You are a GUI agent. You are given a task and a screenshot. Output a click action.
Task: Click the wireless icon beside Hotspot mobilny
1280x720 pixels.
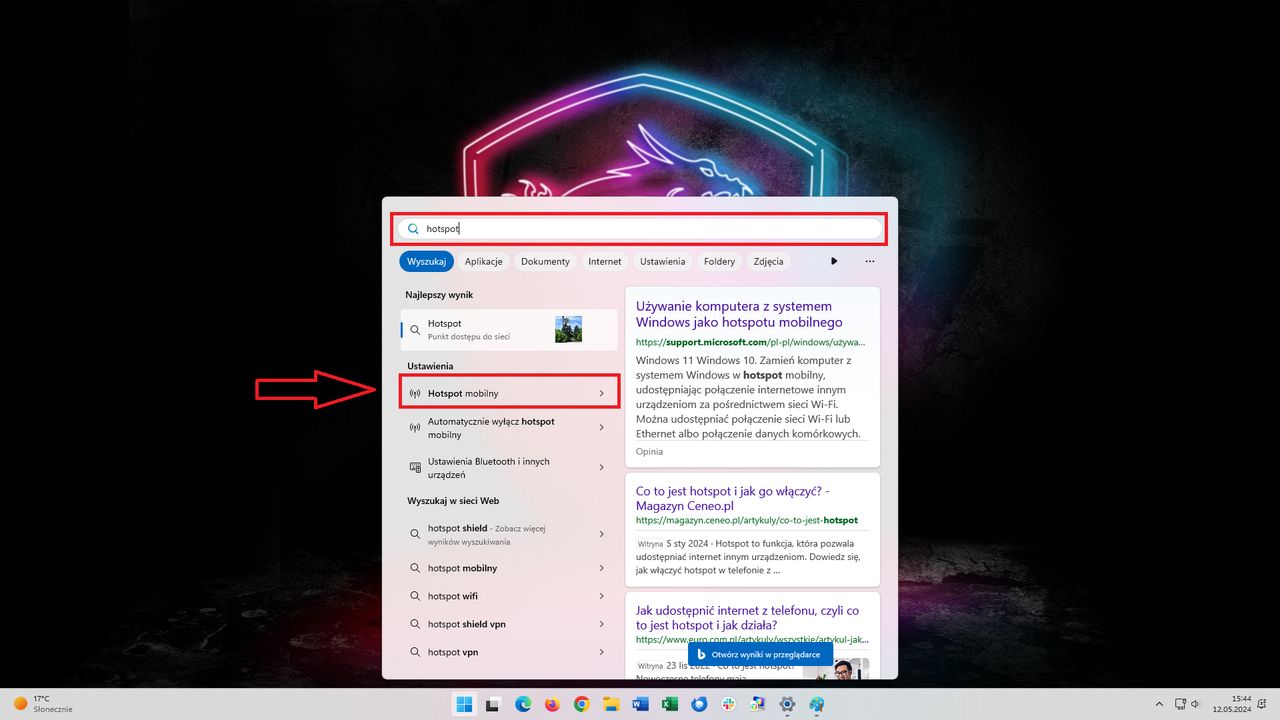click(x=415, y=393)
